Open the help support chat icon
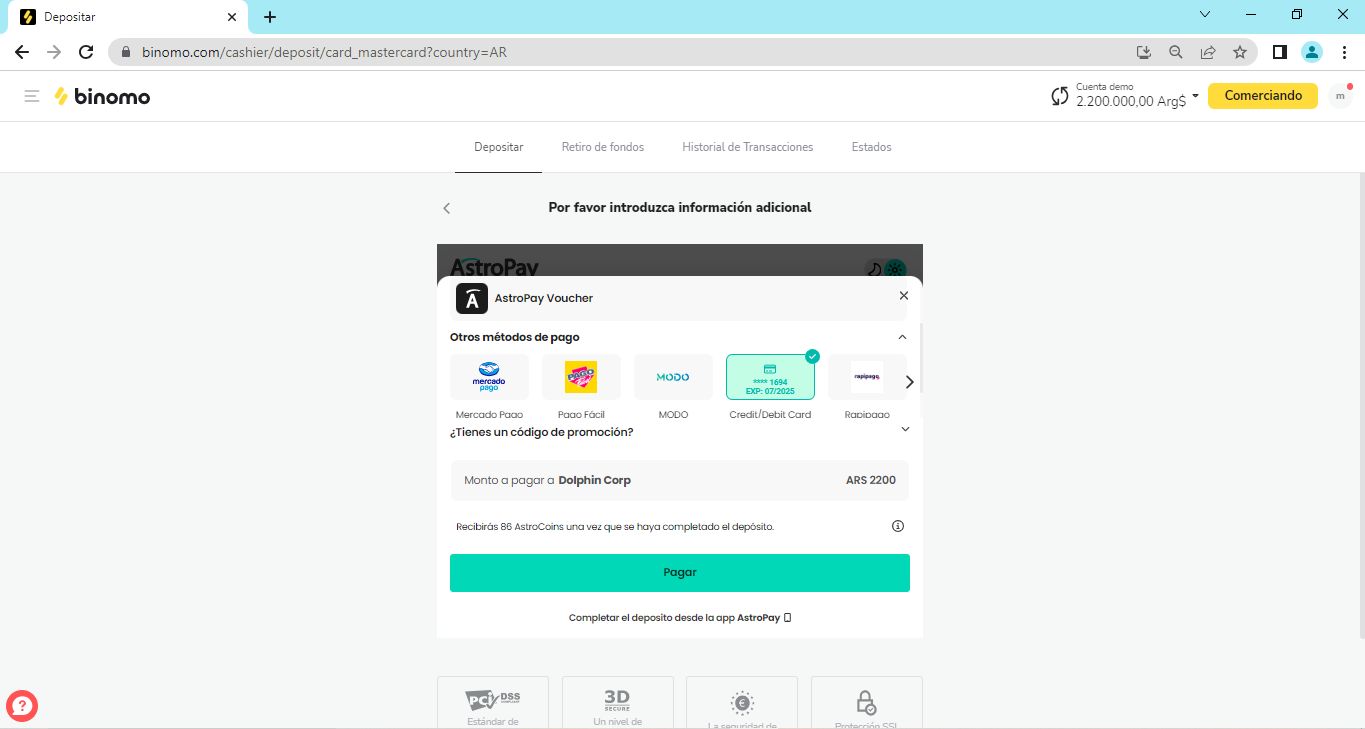Image resolution: width=1365 pixels, height=729 pixels. click(22, 706)
